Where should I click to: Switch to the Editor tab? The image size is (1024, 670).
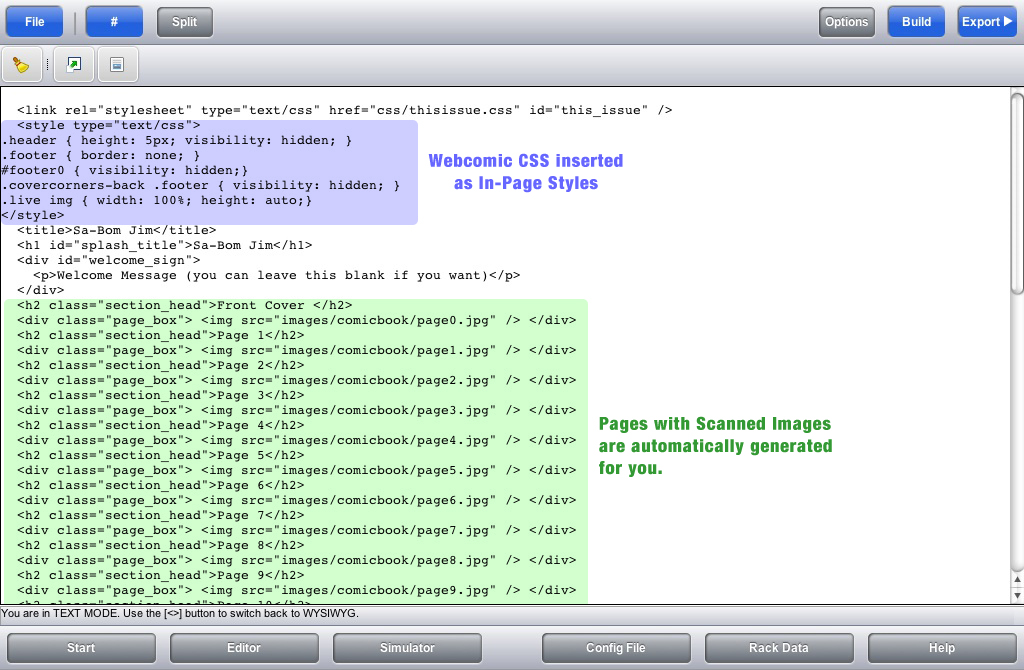(244, 648)
